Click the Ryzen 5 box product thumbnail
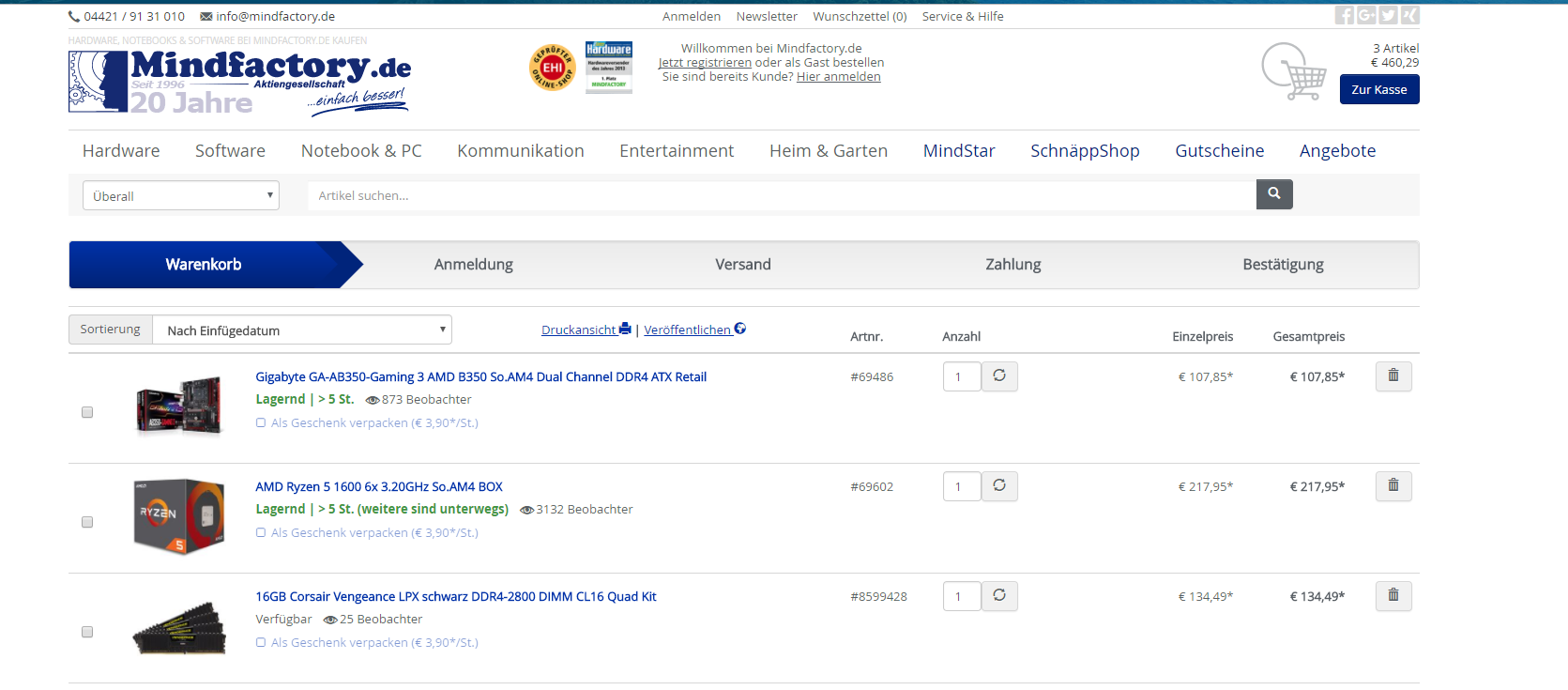Viewport: 1568px width, 690px height. pyautogui.click(x=179, y=516)
